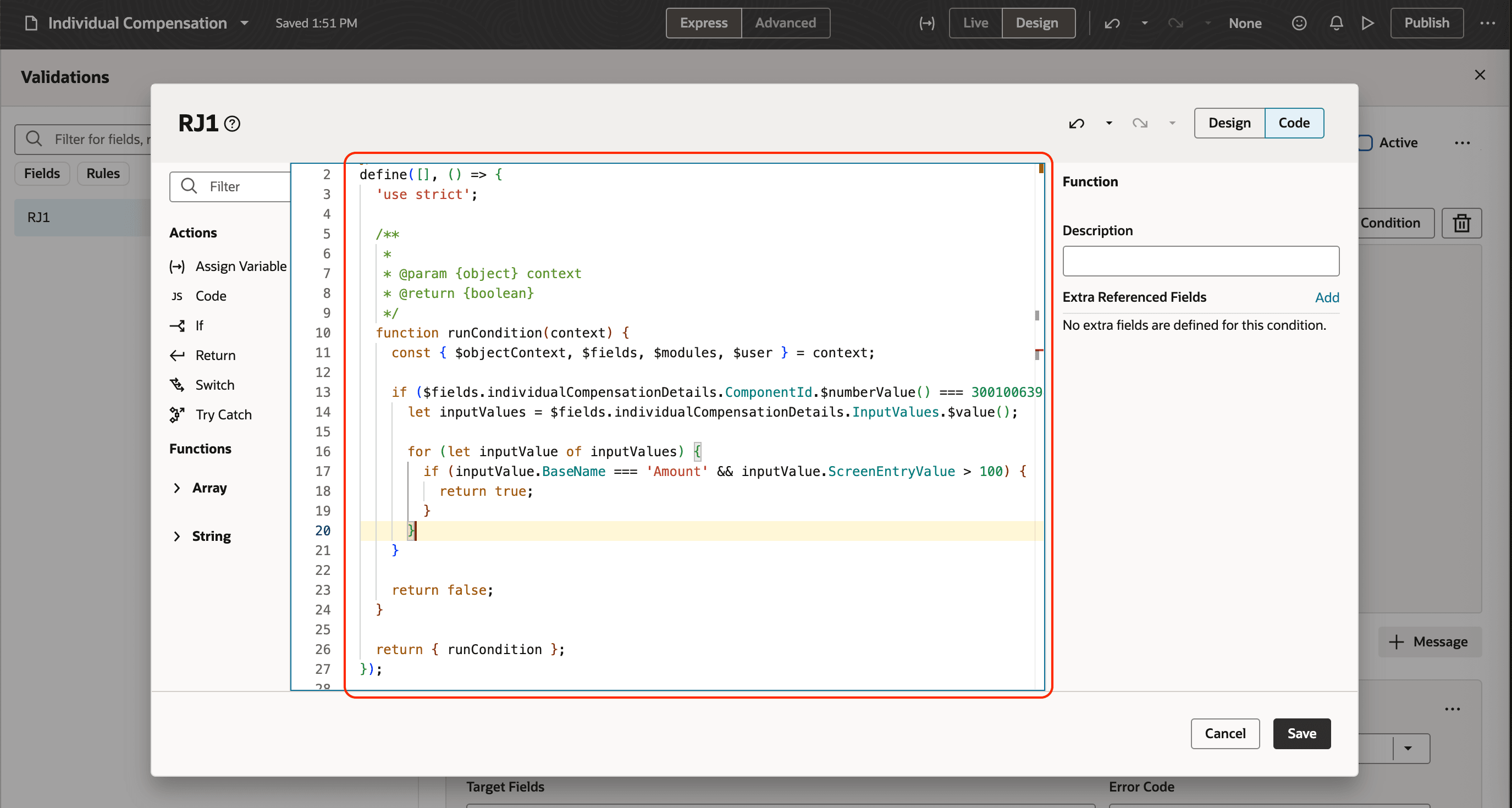Add the Try Catch action
This screenshot has height=808, width=1512.
tap(223, 415)
